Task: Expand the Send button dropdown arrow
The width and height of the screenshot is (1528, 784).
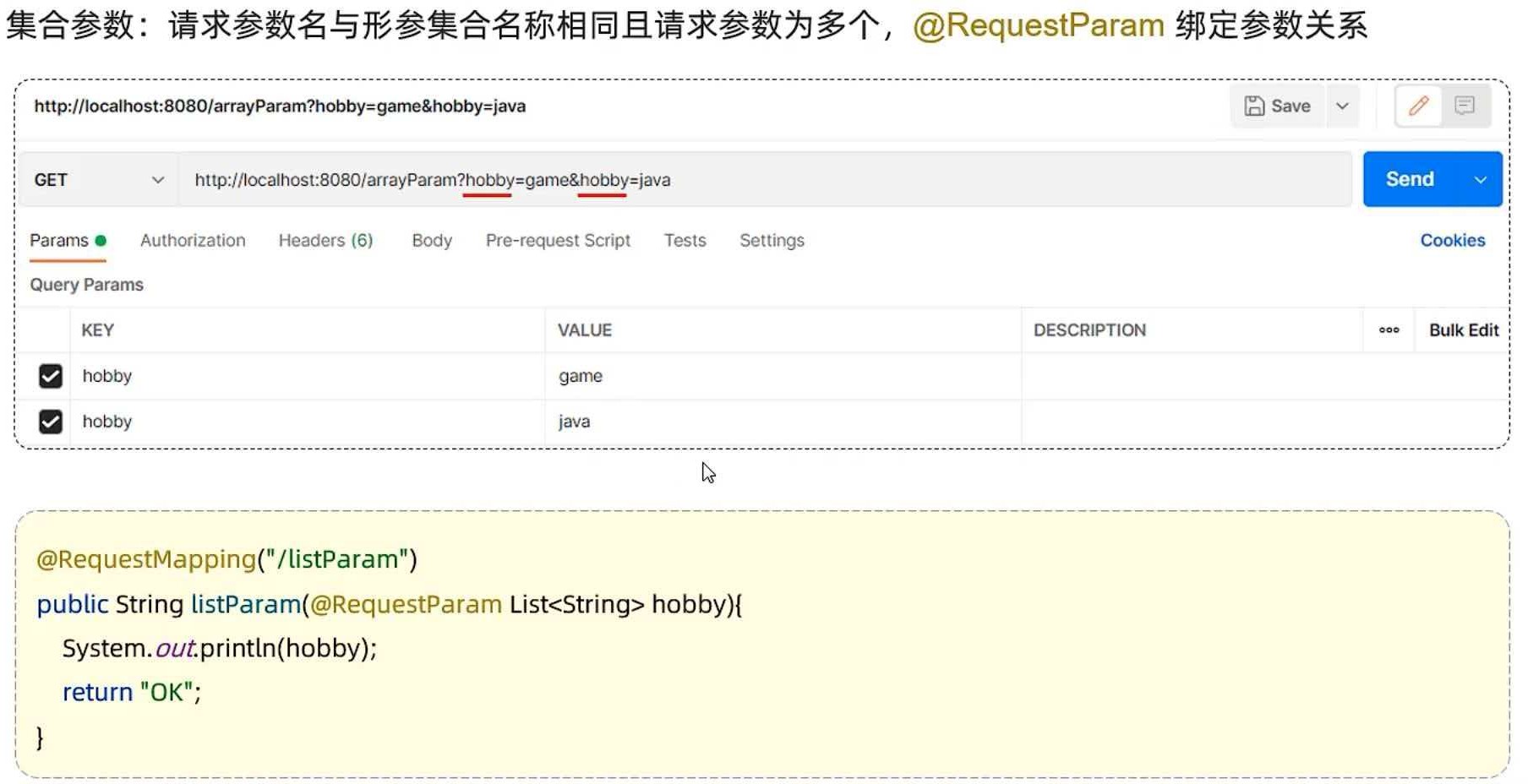Action: [1480, 179]
